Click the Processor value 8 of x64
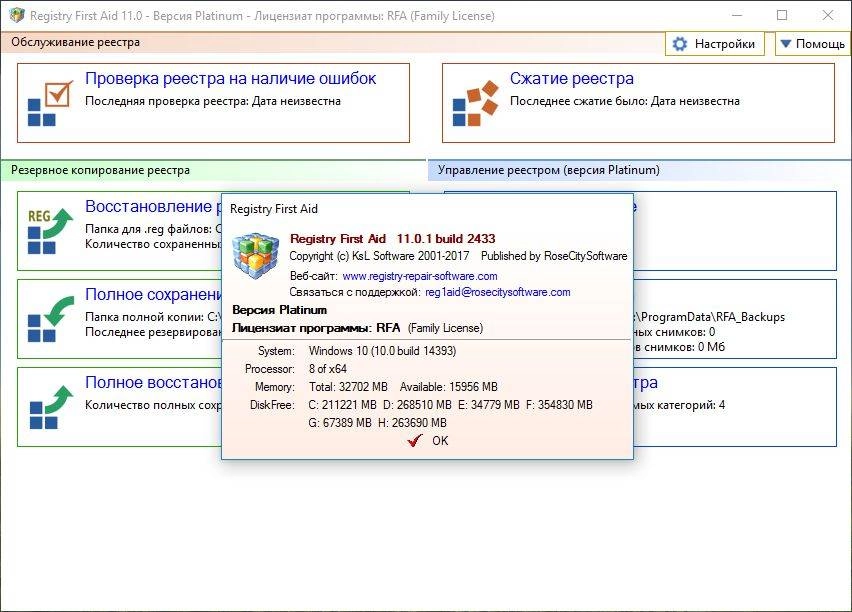Image resolution: width=852 pixels, height=612 pixels. click(328, 369)
